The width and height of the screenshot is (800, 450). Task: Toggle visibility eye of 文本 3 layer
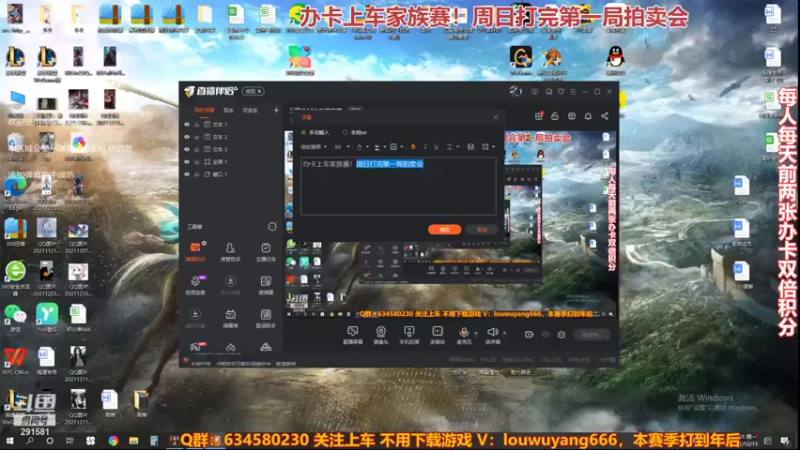pos(187,149)
